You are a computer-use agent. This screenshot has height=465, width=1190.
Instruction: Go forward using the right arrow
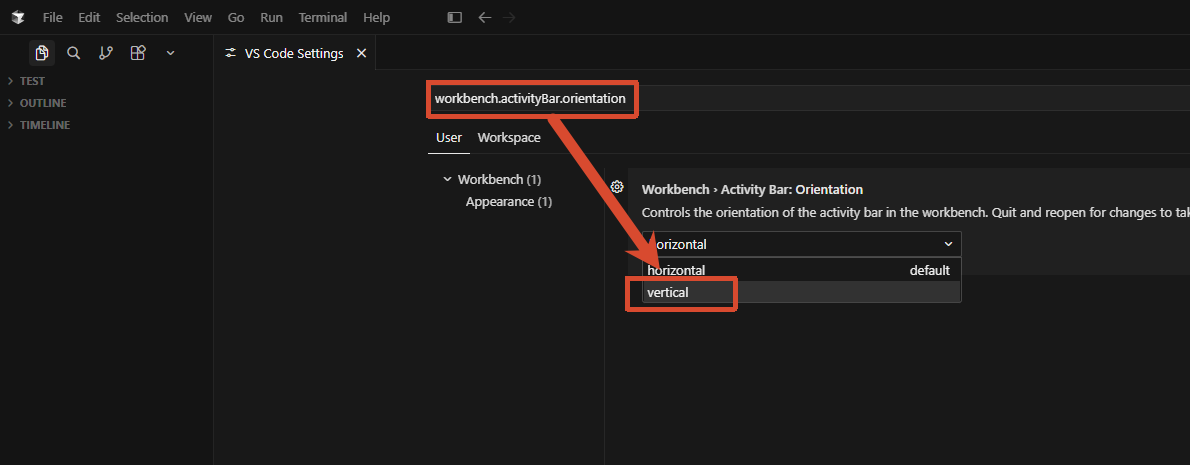coord(509,17)
